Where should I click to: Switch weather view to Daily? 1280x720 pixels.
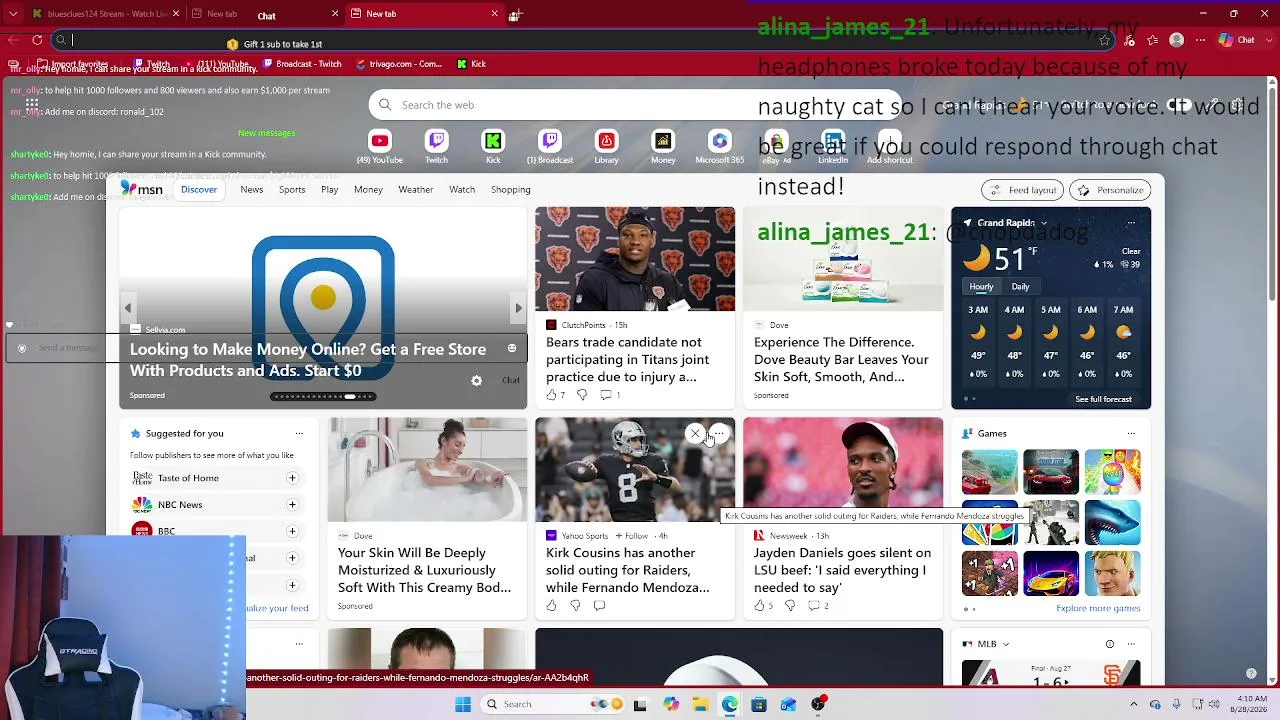point(1020,287)
